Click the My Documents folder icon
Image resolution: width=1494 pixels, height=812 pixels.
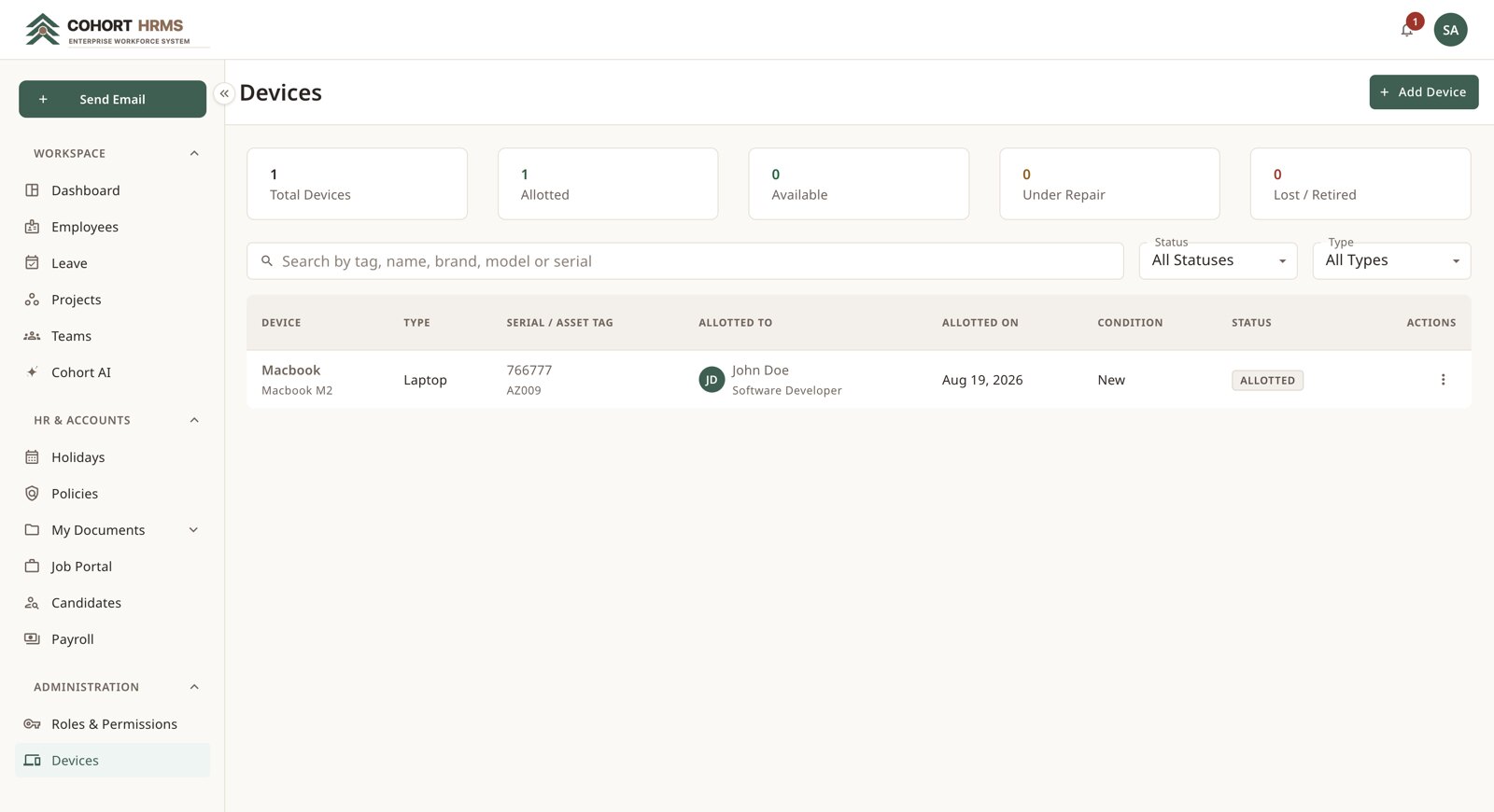[x=32, y=530]
